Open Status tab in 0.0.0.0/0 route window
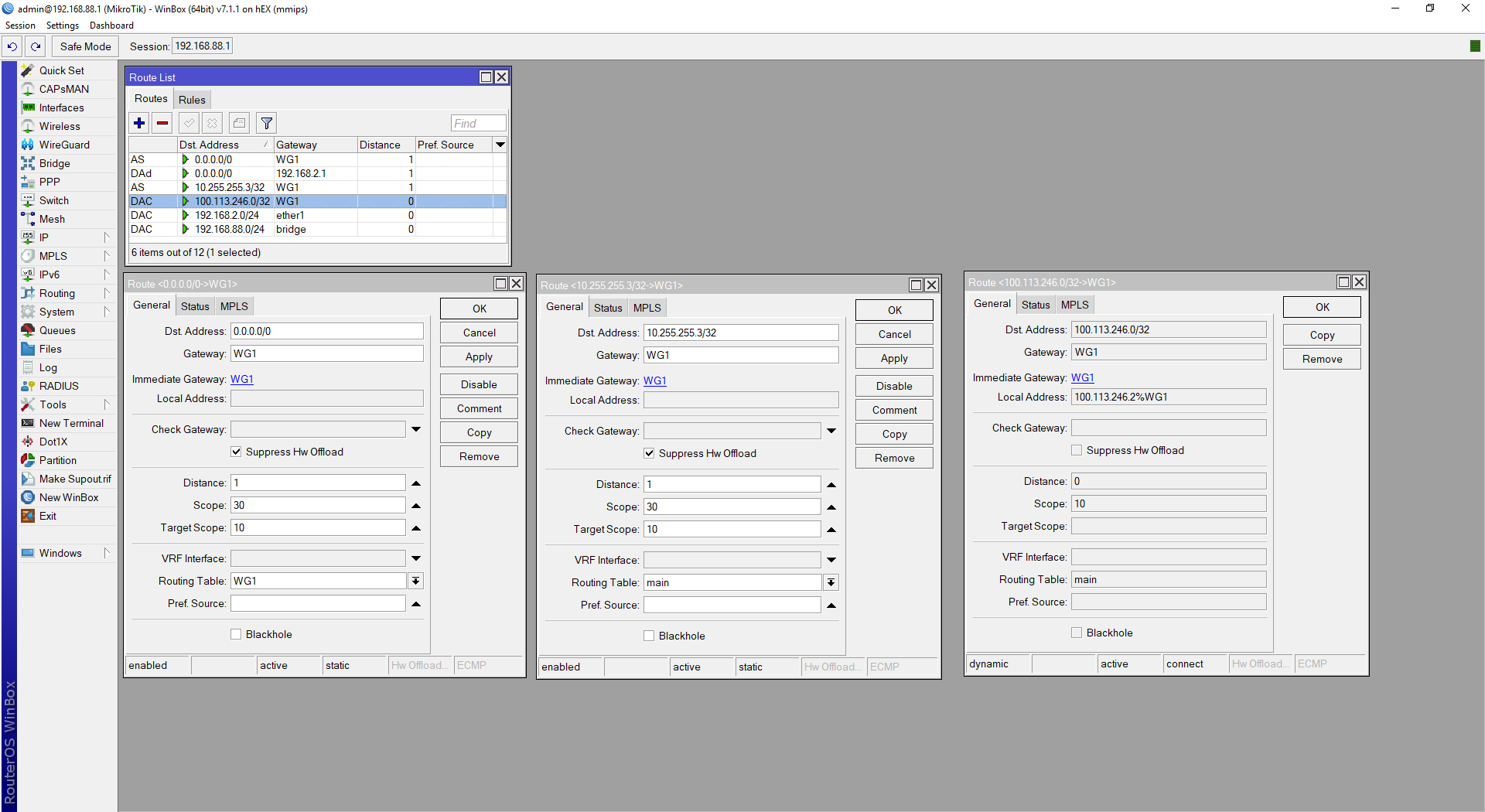The height and width of the screenshot is (812, 1485). (x=195, y=306)
